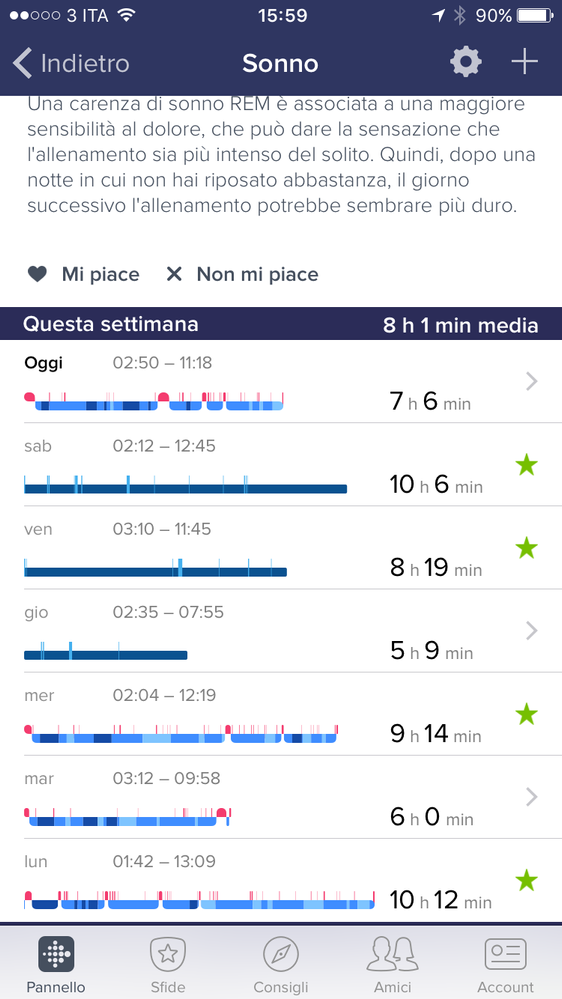
Task: Open the Account tab
Action: tap(505, 963)
